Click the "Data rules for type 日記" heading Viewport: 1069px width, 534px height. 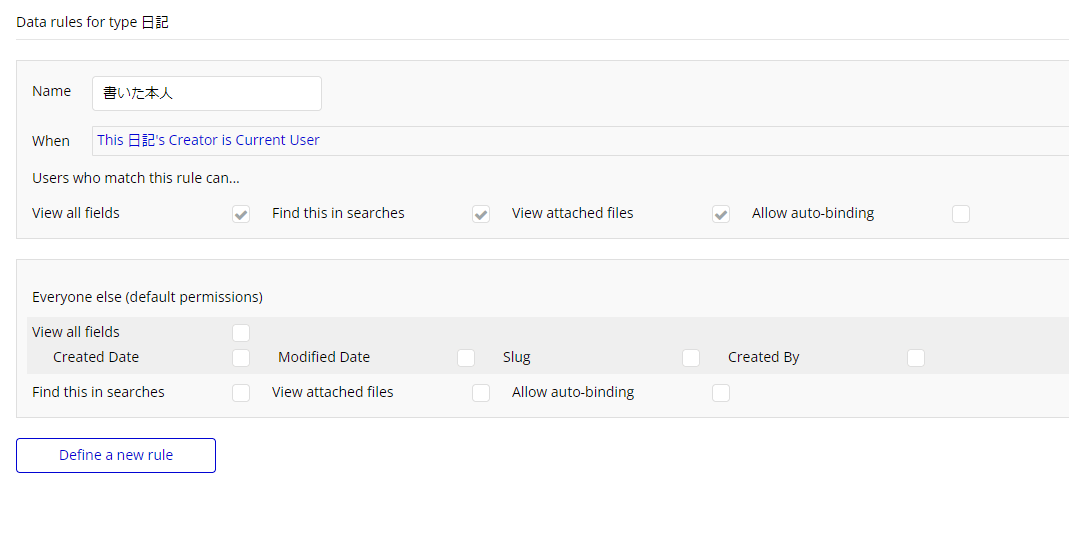[x=92, y=22]
